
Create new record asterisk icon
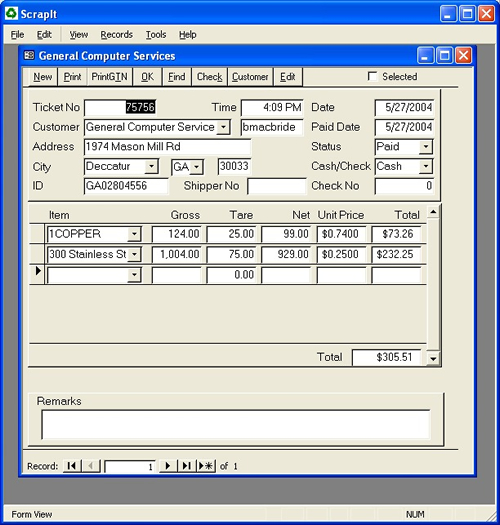tap(206, 466)
